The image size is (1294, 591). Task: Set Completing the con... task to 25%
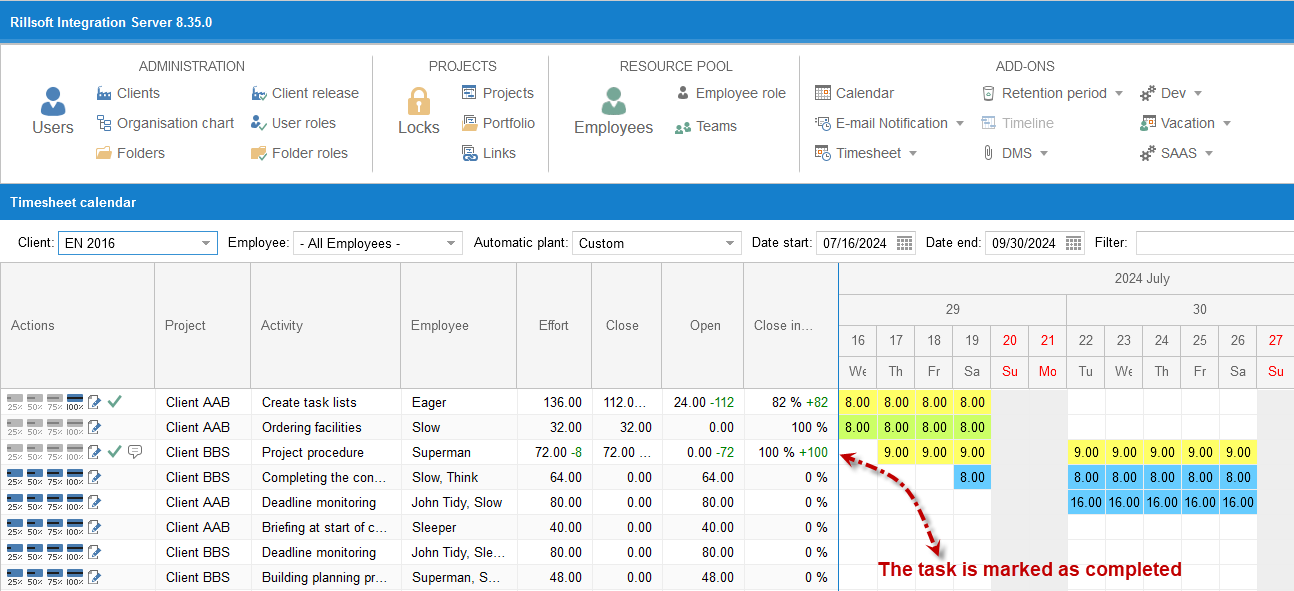coord(15,477)
